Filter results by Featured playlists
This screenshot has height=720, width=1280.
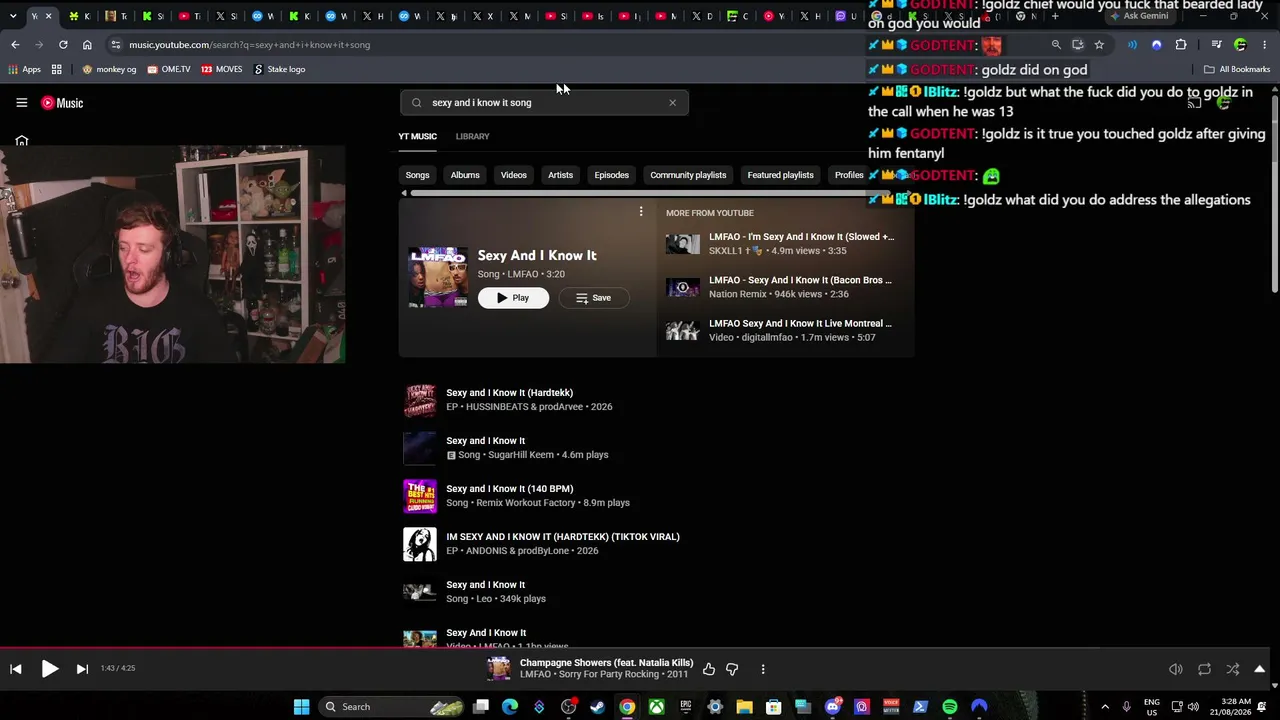780,175
